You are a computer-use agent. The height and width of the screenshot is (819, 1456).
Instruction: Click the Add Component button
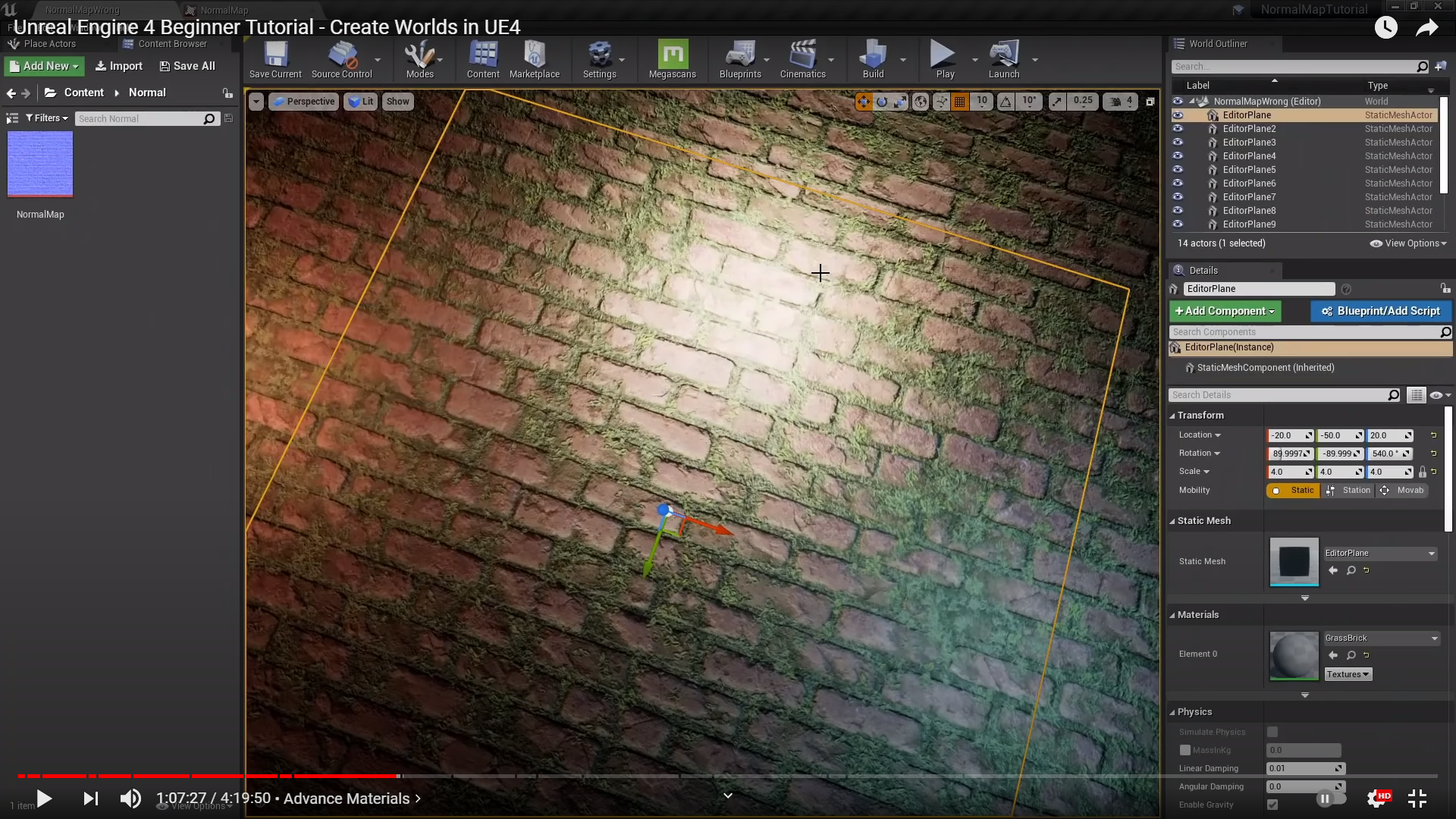[x=1225, y=311]
